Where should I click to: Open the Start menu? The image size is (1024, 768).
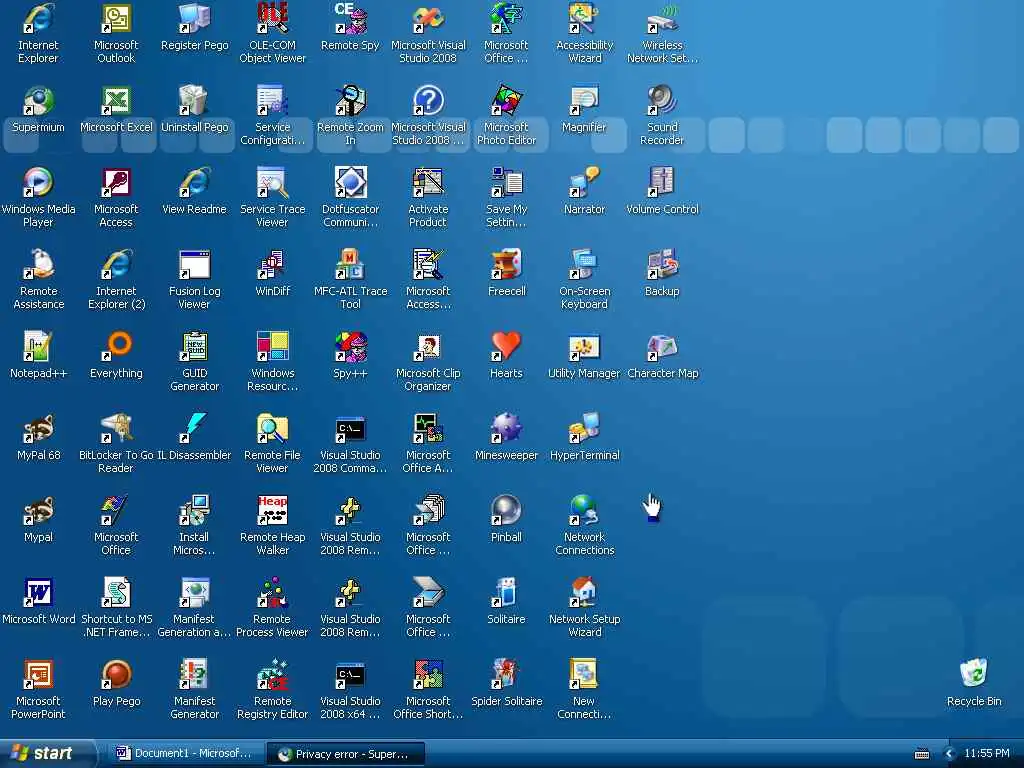(x=47, y=753)
